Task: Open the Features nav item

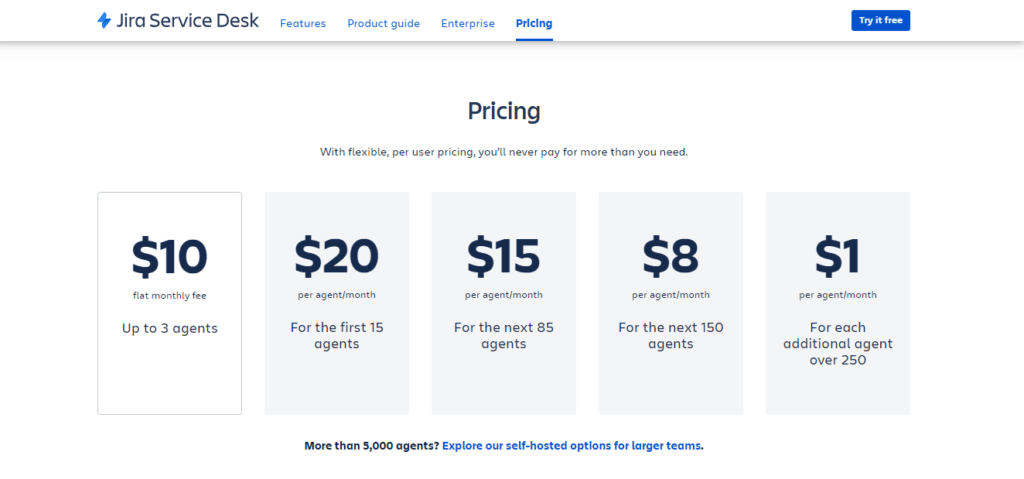Action: [x=303, y=24]
